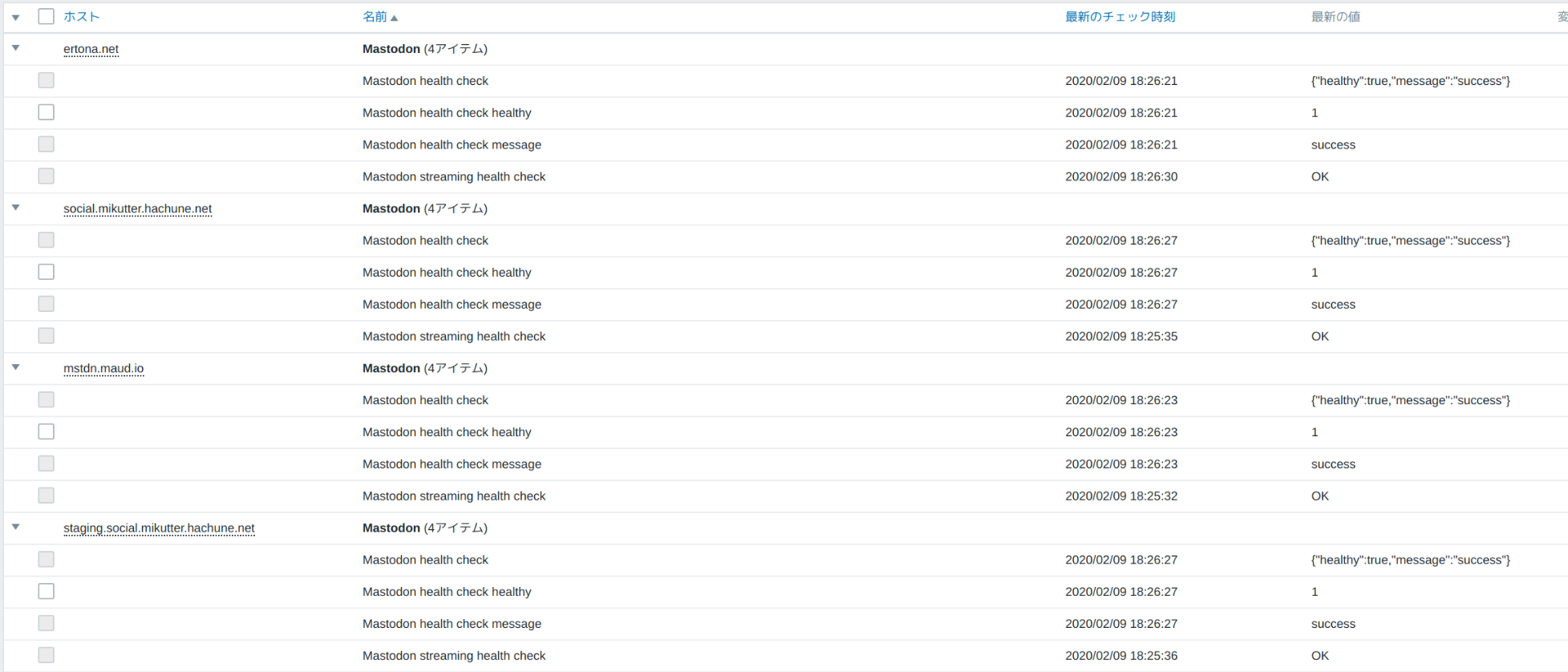1568x672 pixels.
Task: Sort by 最新のチェック時刻 column
Action: tap(1120, 16)
